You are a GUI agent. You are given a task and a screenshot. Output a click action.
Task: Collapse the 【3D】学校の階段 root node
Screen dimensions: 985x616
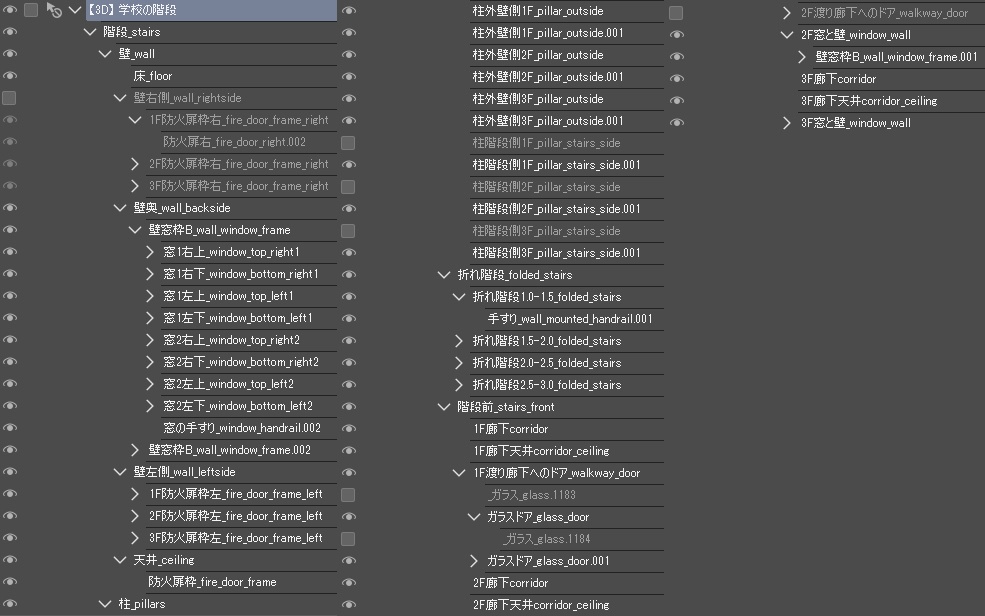[75, 9]
